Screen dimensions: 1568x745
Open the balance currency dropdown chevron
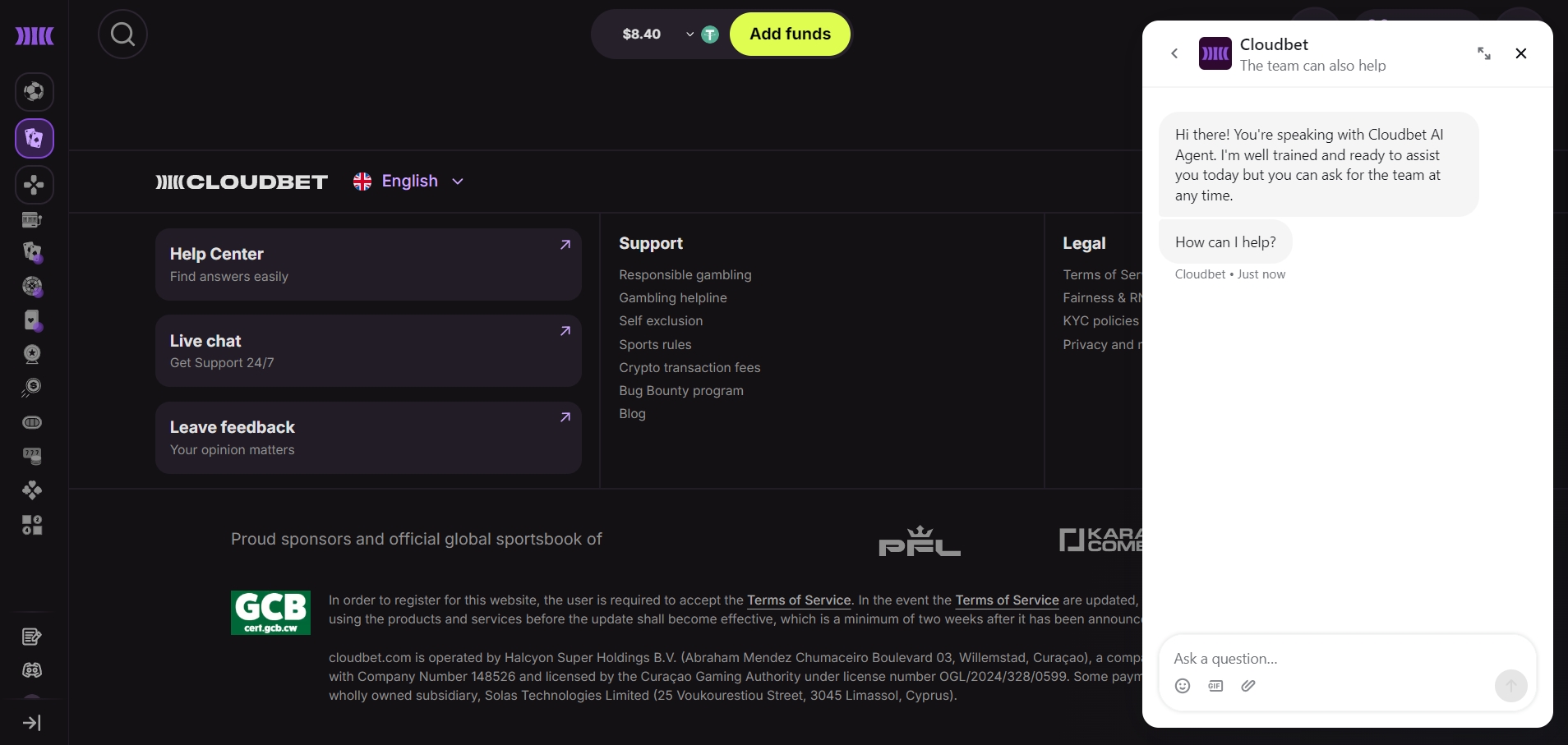tap(689, 34)
